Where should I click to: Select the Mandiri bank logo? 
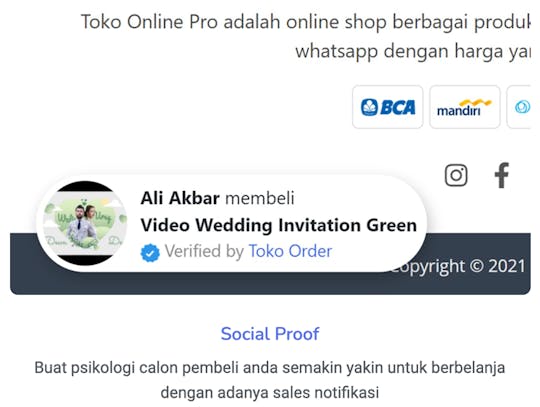click(465, 107)
